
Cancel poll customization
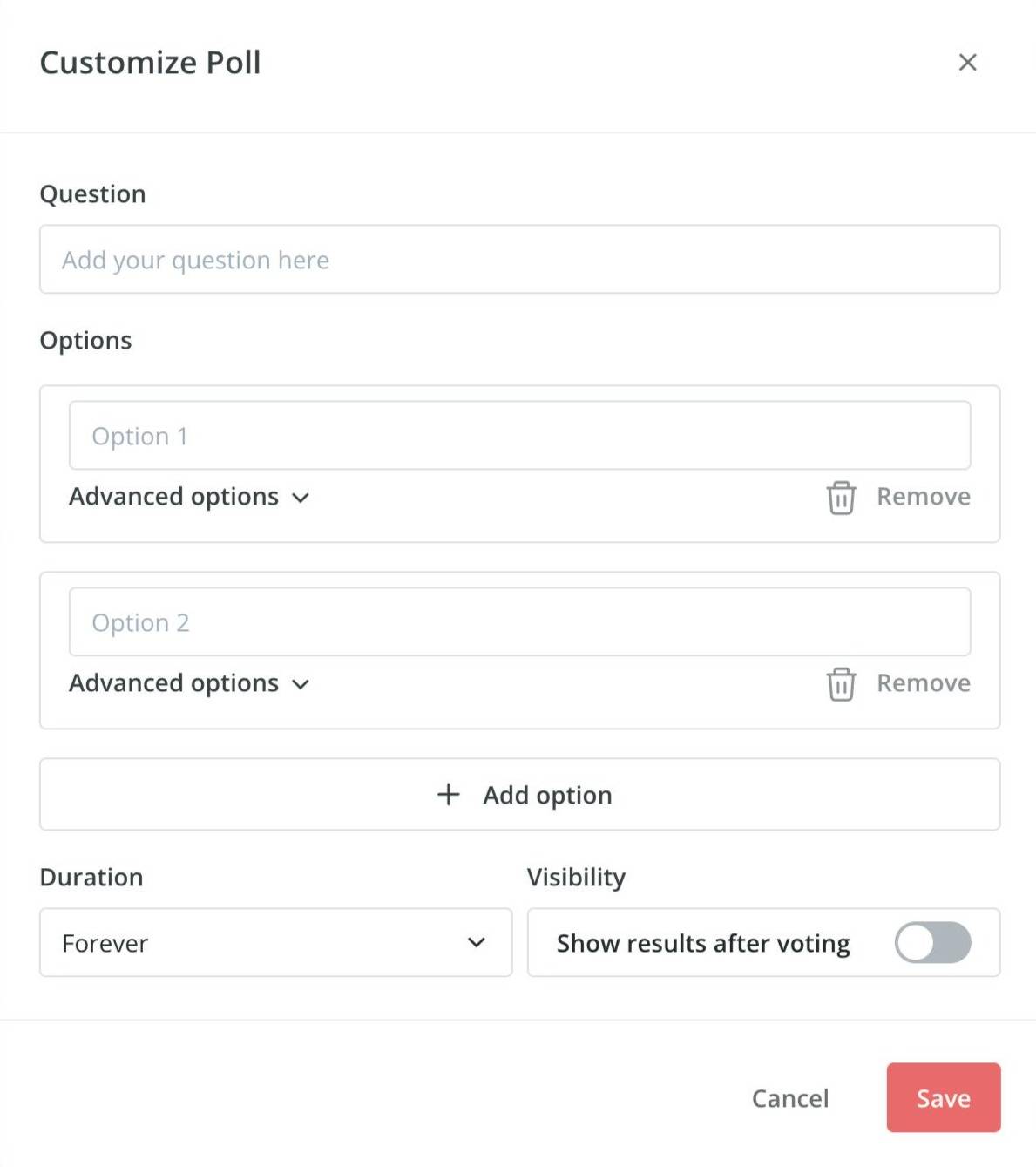pyautogui.click(x=790, y=1098)
